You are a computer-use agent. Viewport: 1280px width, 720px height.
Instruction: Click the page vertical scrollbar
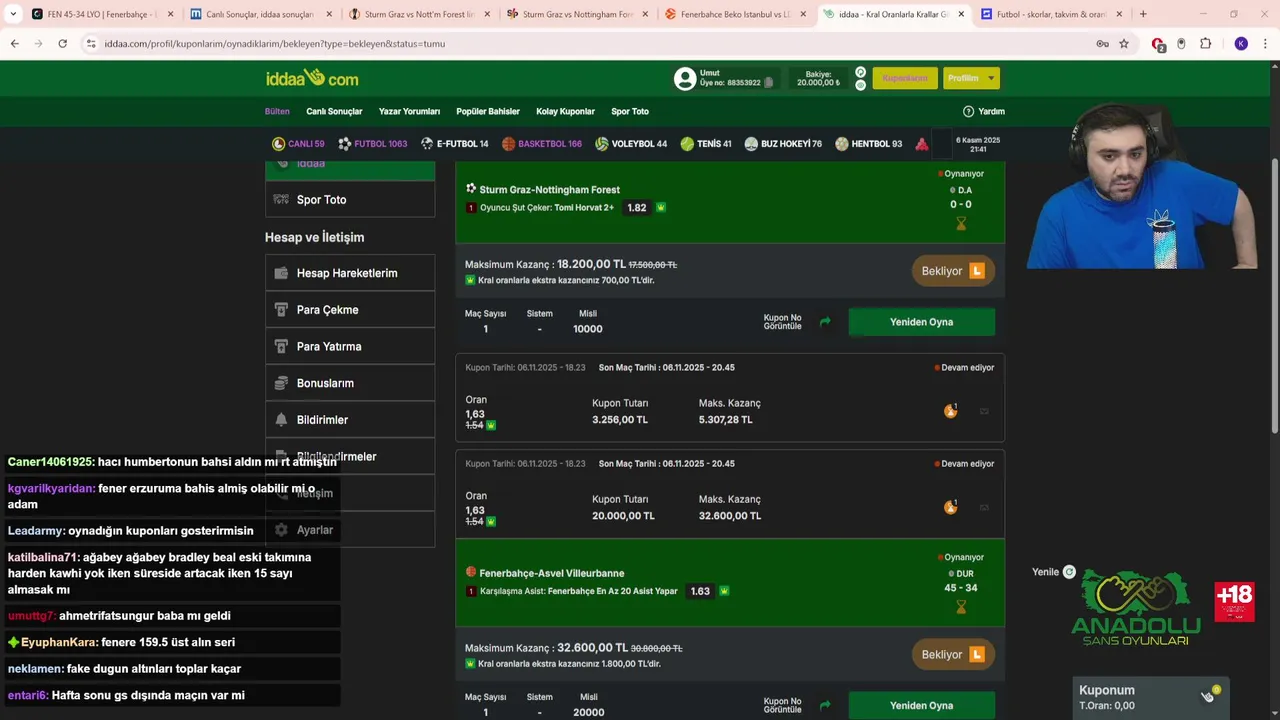1274,295
